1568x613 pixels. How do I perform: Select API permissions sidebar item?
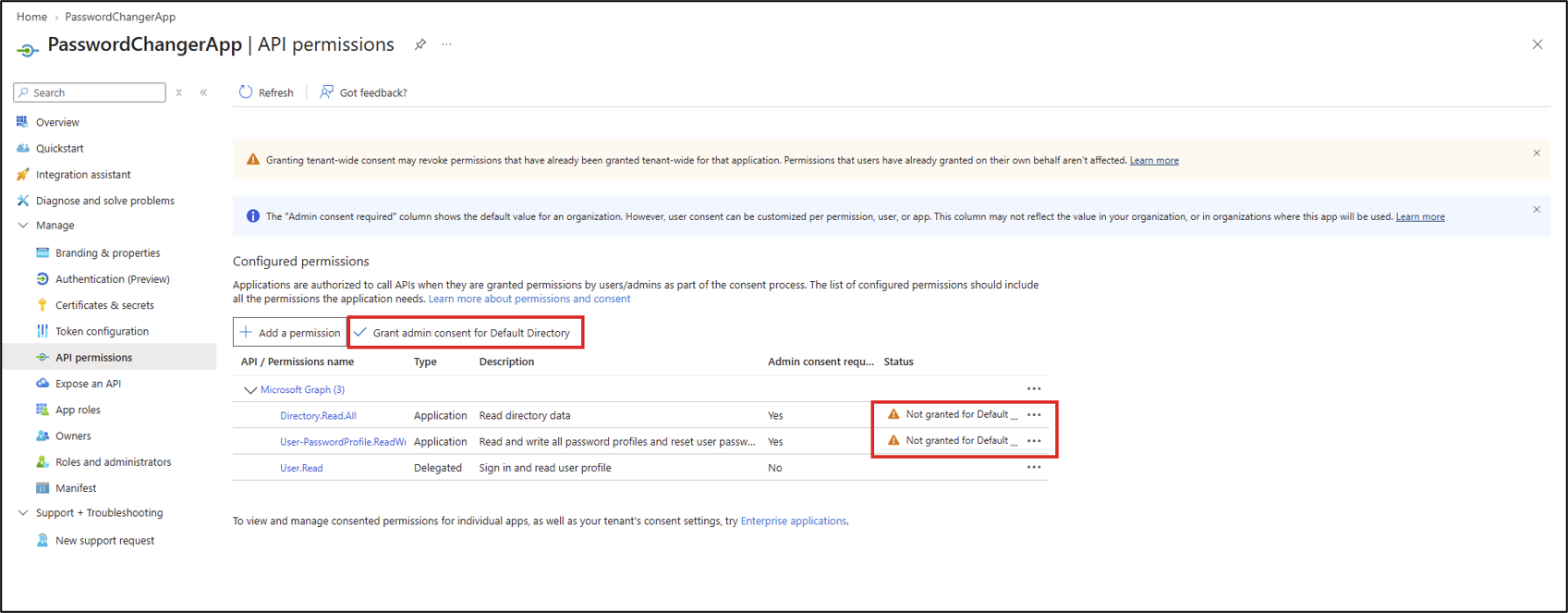pos(109,357)
